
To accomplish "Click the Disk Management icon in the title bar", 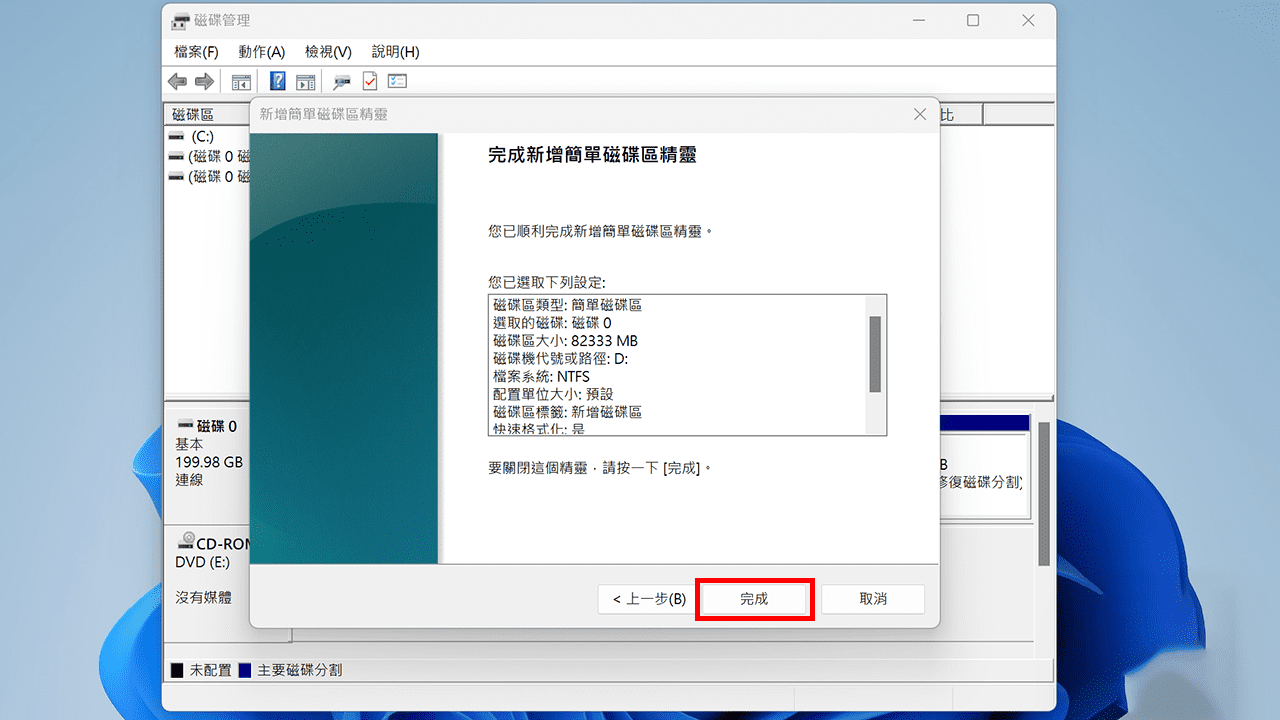I will tap(180, 20).
